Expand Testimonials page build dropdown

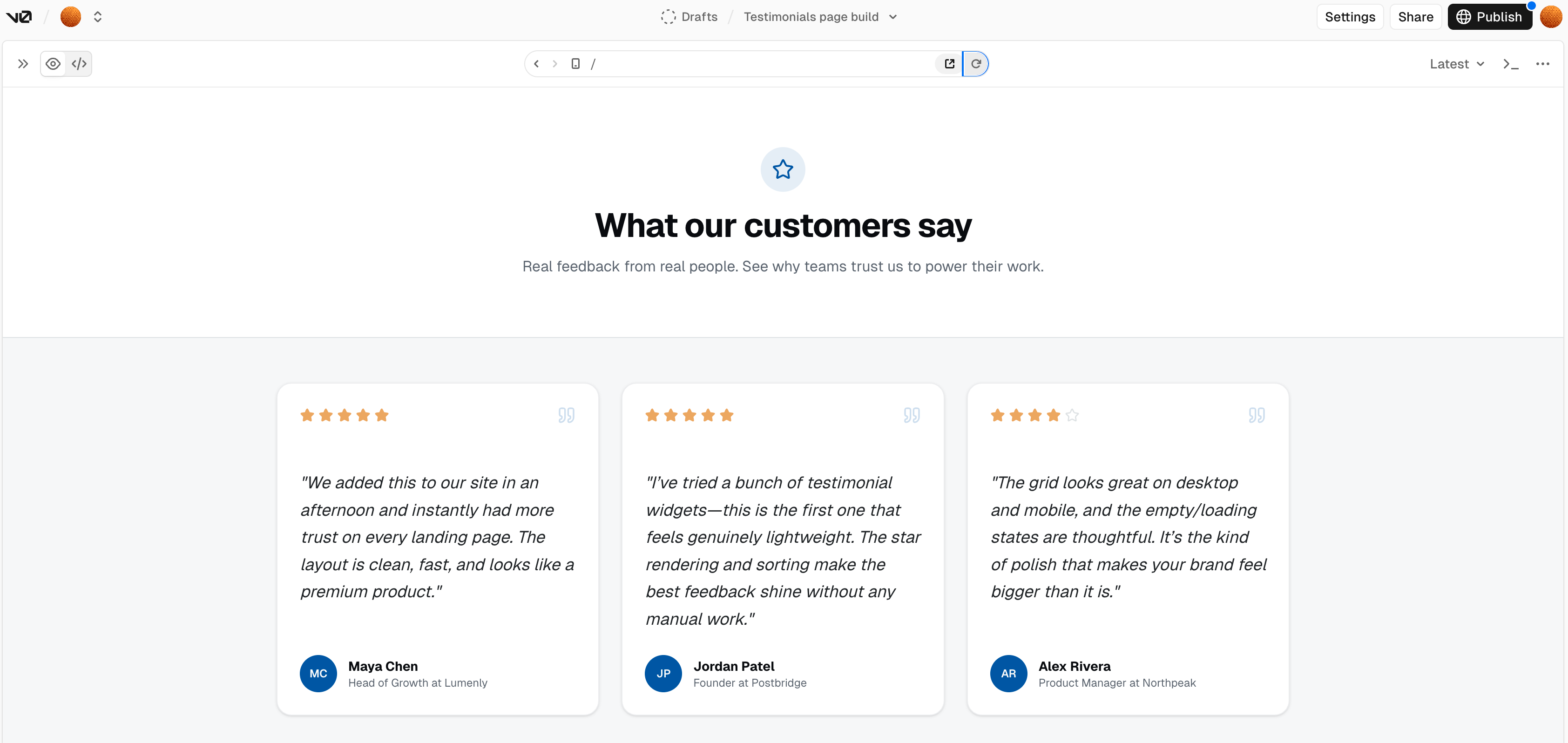893,17
